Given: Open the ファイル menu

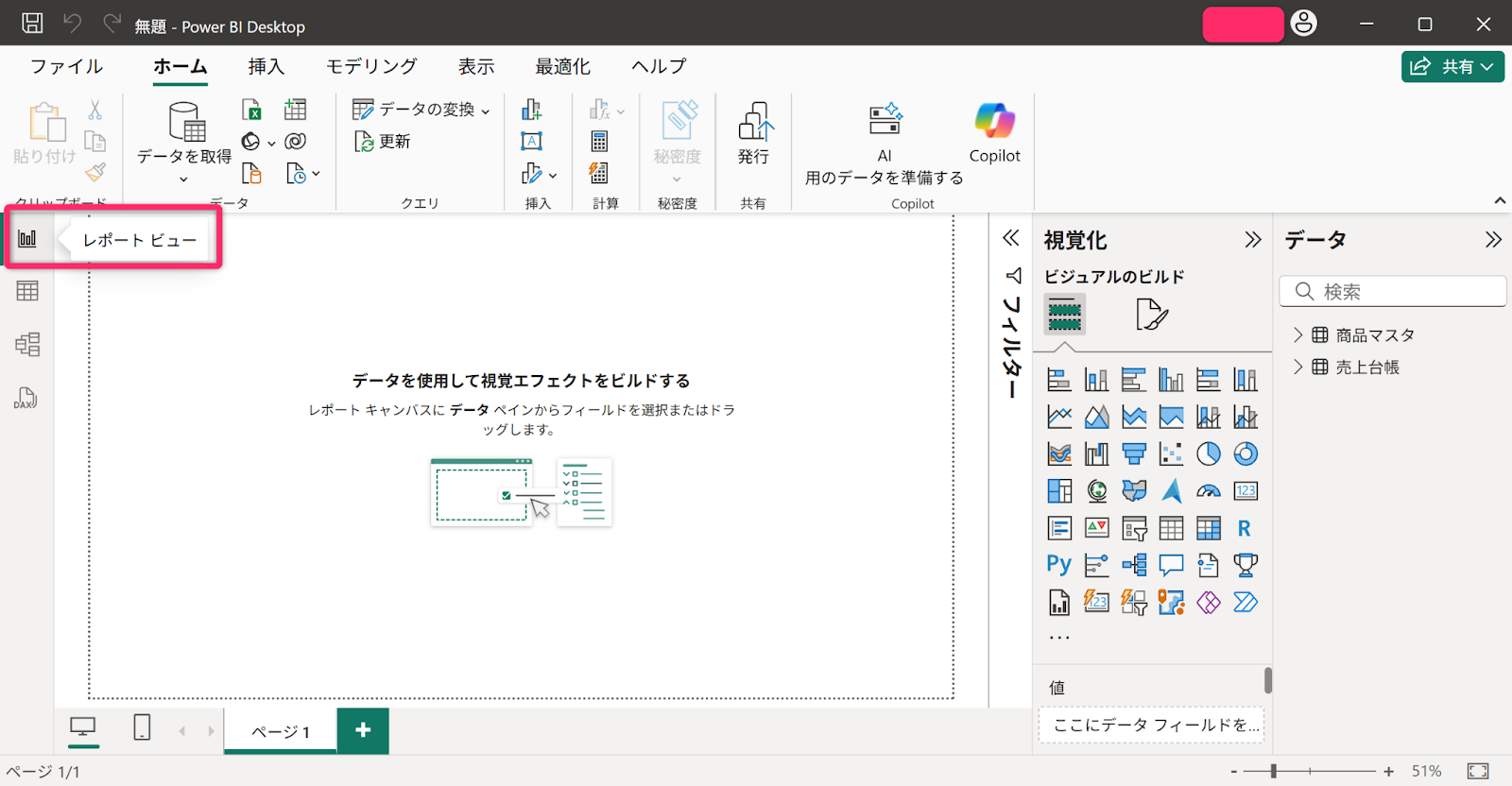Looking at the screenshot, I should 66,66.
